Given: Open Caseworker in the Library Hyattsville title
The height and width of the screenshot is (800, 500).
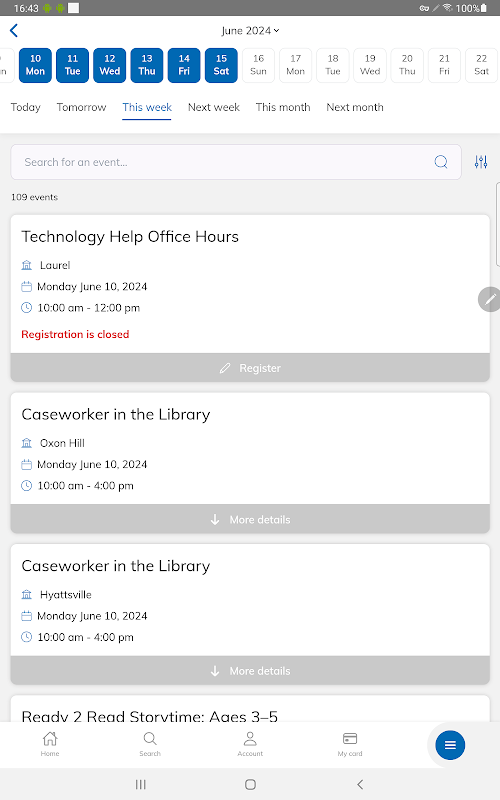Looking at the screenshot, I should pyautogui.click(x=116, y=566).
